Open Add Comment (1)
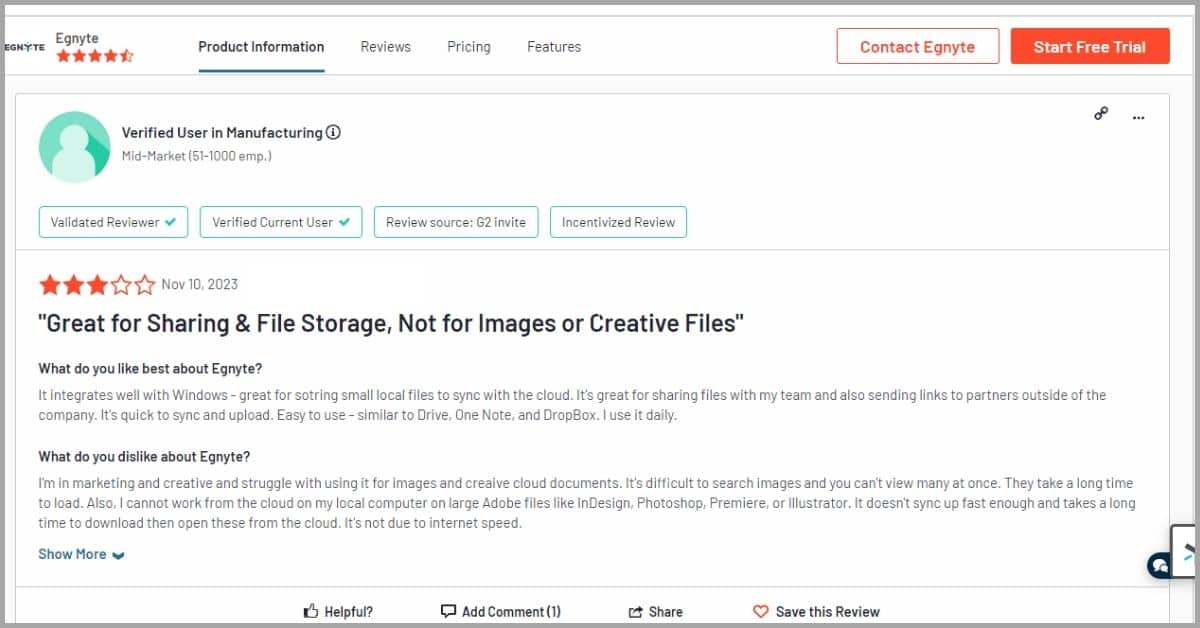The width and height of the screenshot is (1200, 628). click(x=501, y=611)
